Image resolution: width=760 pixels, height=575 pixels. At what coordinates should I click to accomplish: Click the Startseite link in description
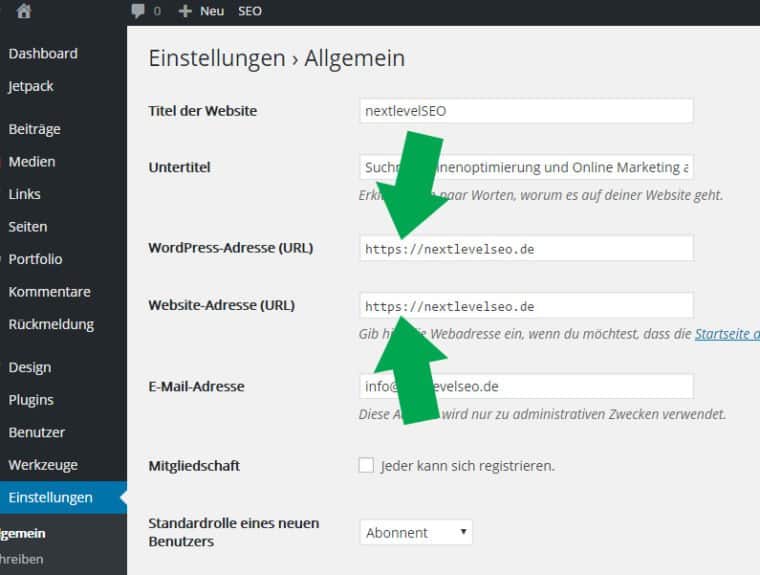click(x=727, y=334)
